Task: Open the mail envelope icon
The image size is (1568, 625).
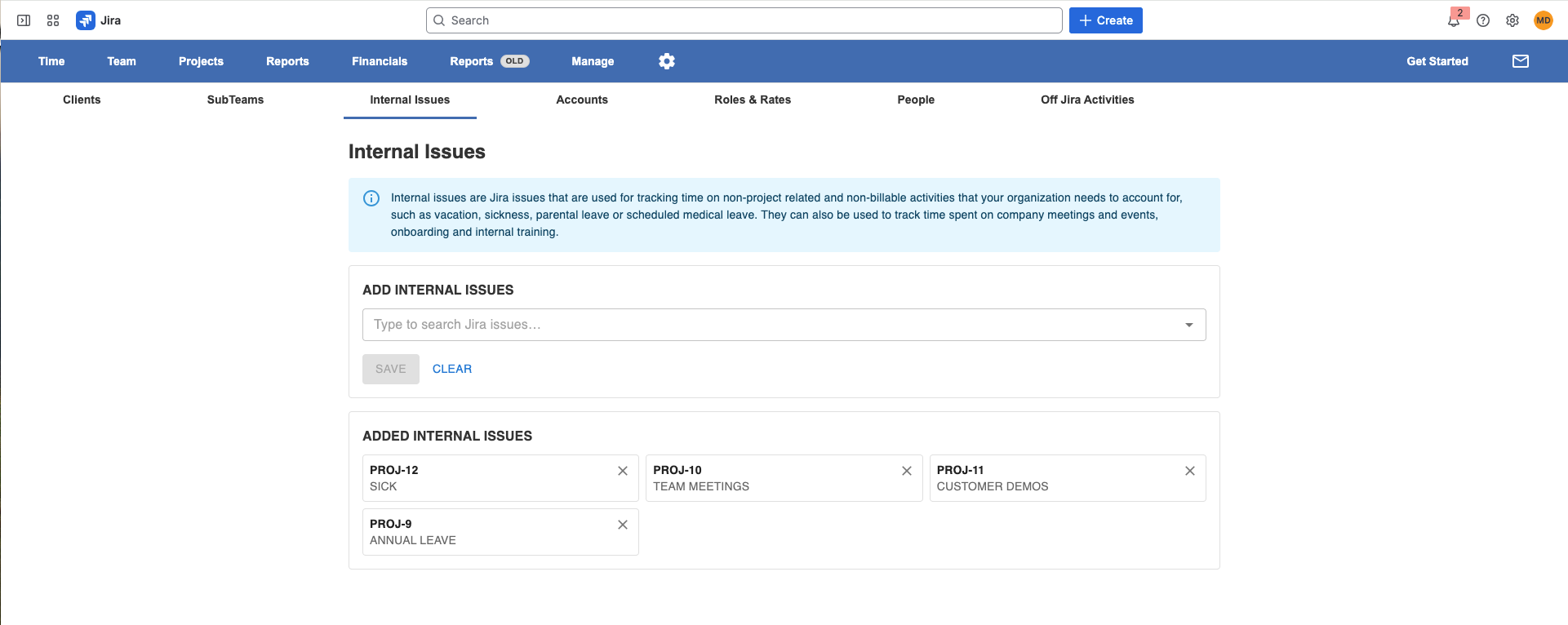Action: click(1521, 61)
